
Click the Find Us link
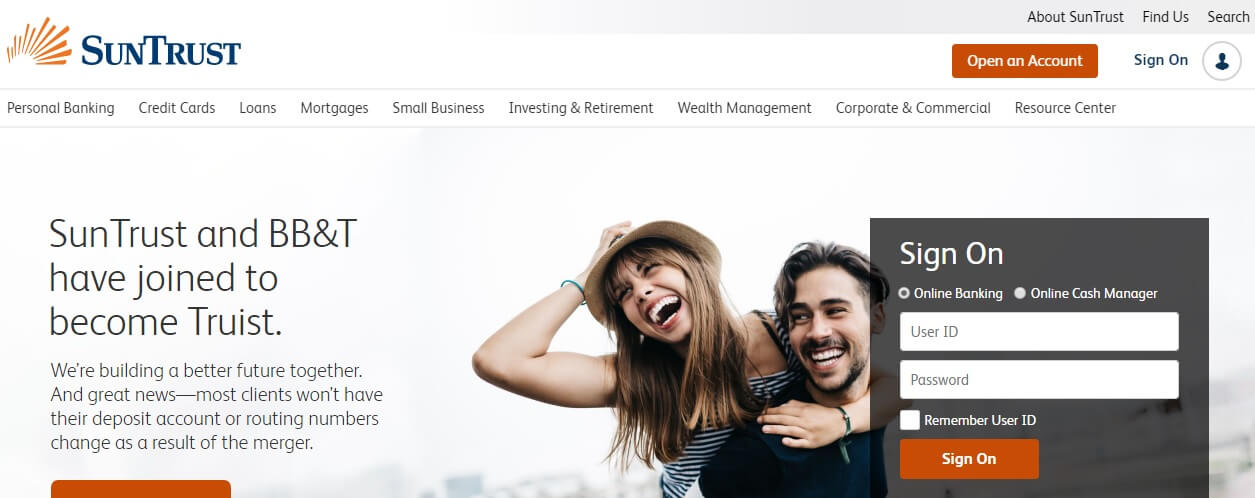(1165, 17)
